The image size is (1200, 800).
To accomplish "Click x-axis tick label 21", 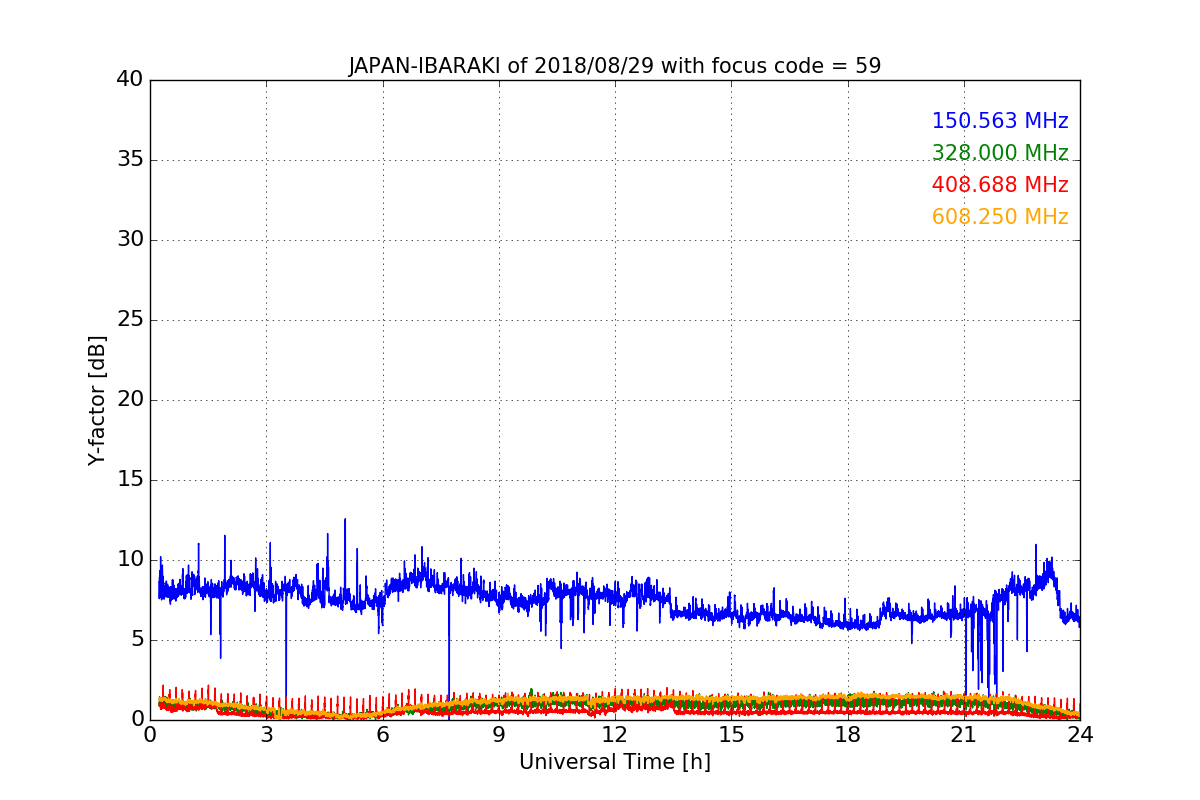I will pos(964,734).
